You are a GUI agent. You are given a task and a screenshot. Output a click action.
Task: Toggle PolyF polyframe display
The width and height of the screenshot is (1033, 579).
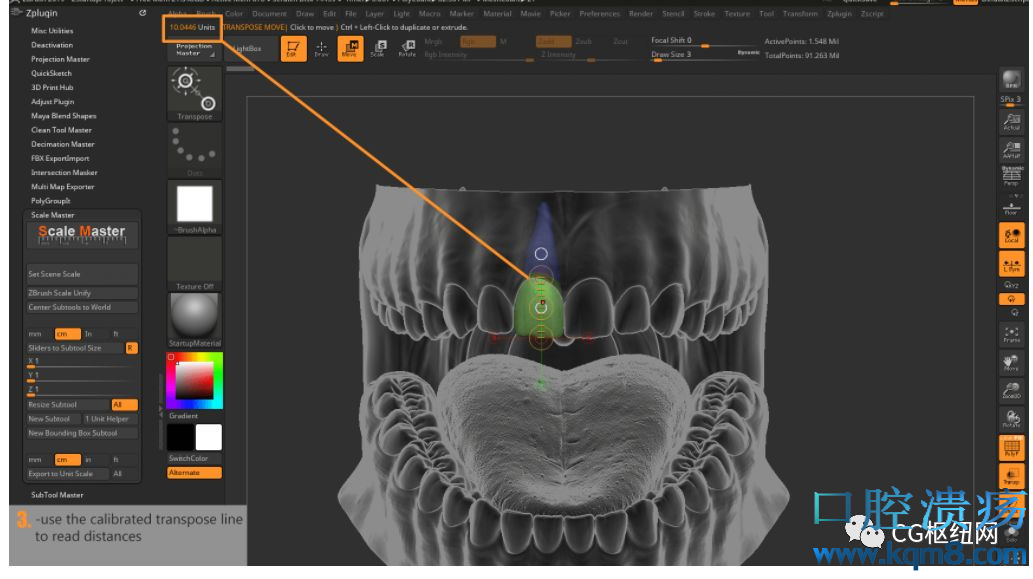tap(1011, 448)
